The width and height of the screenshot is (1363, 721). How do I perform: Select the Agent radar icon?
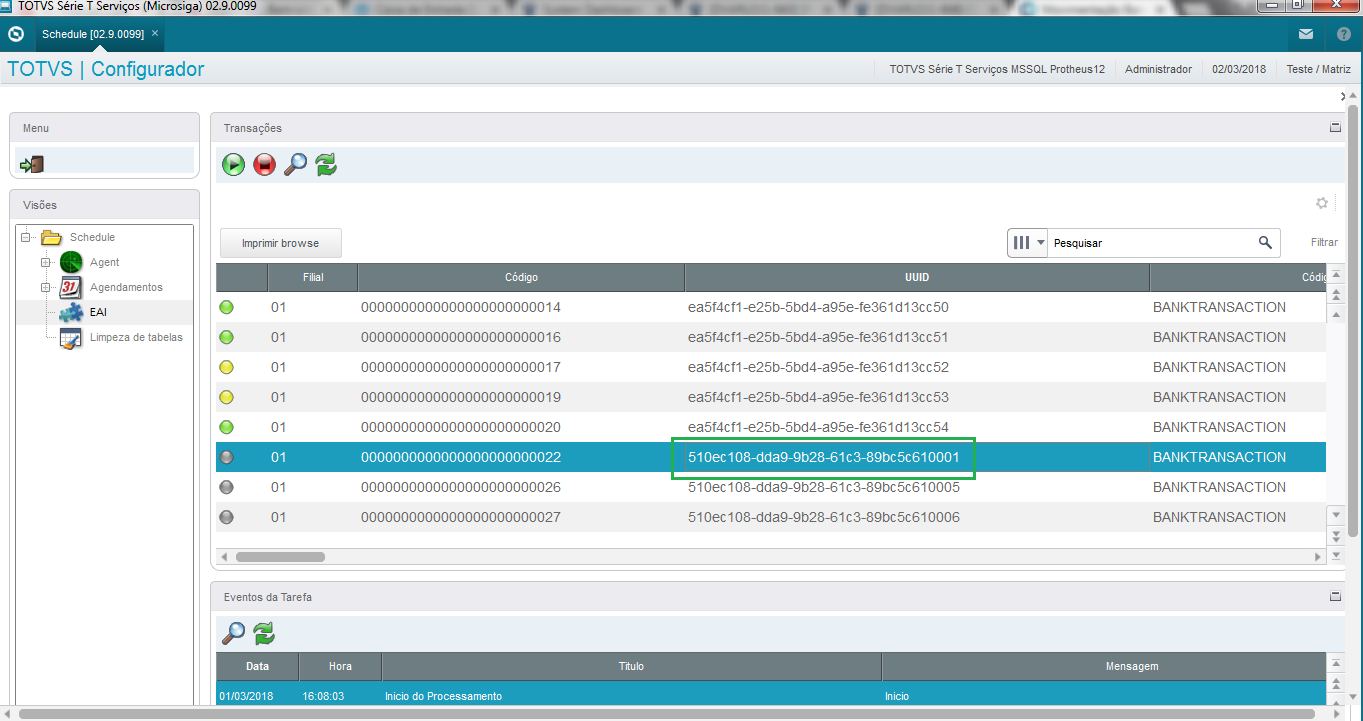[x=71, y=262]
